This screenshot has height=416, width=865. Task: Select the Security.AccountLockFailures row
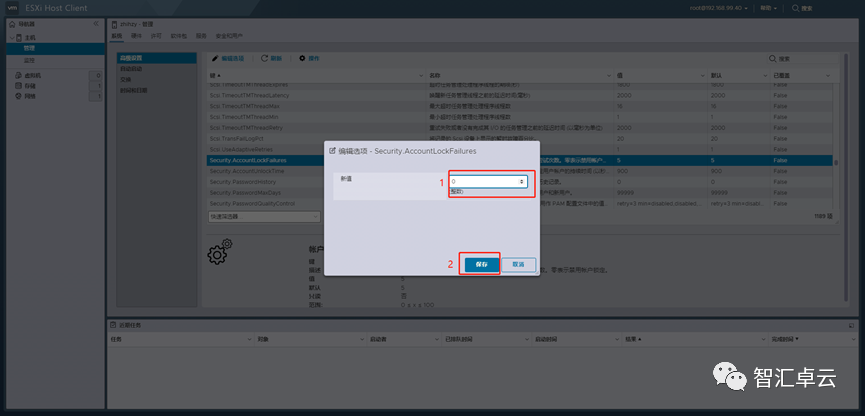coord(520,160)
